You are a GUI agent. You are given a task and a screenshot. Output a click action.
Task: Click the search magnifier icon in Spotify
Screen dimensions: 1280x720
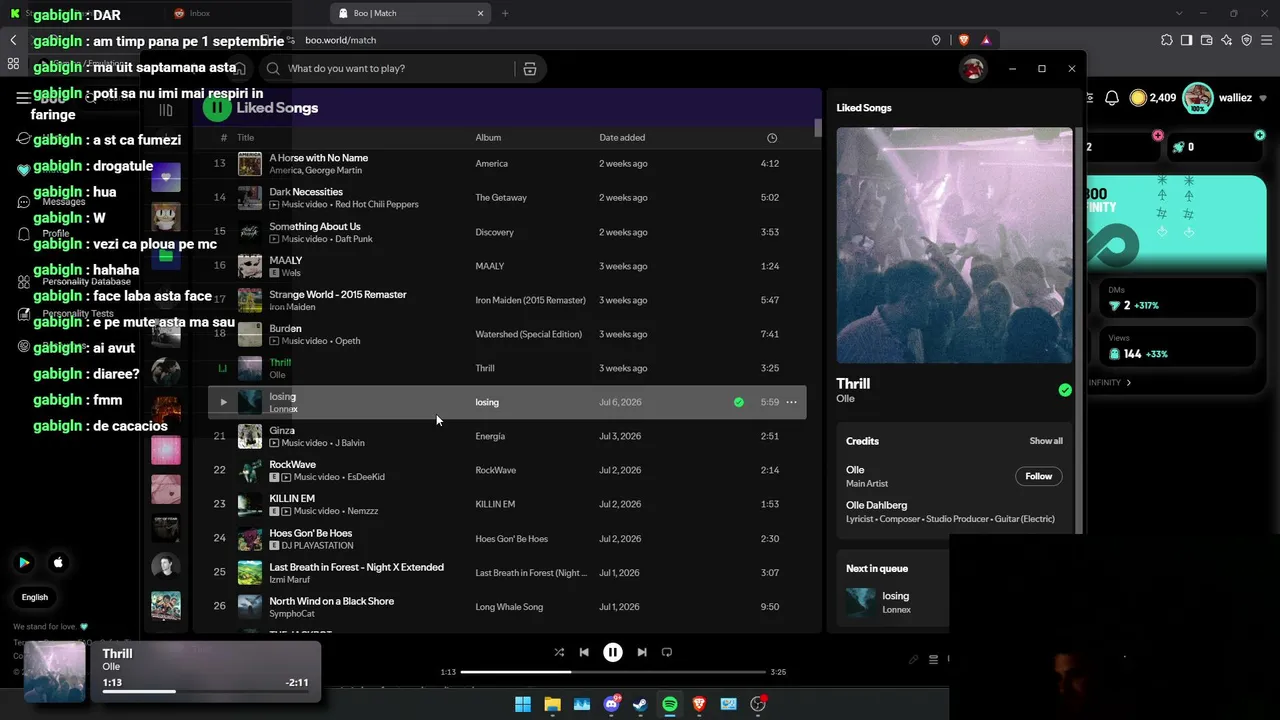coord(273,69)
